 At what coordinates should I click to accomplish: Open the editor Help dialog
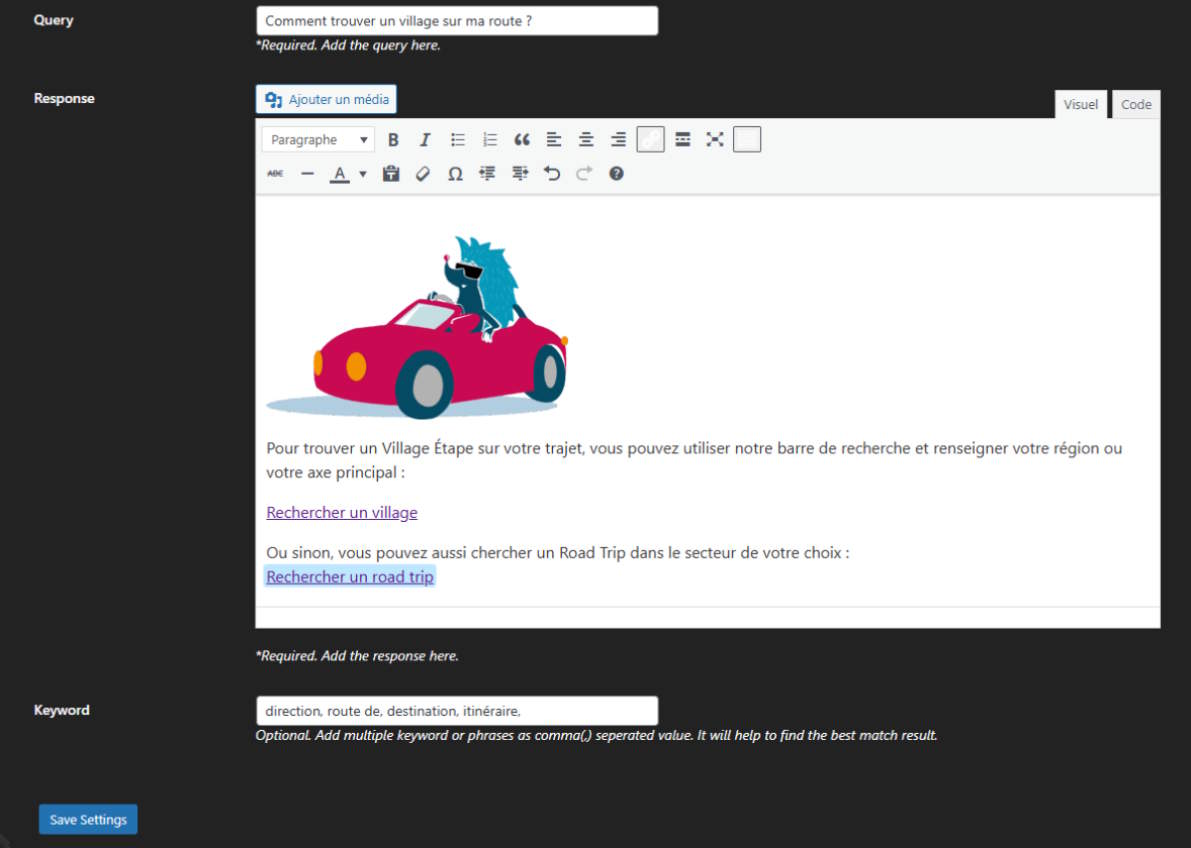pos(617,173)
